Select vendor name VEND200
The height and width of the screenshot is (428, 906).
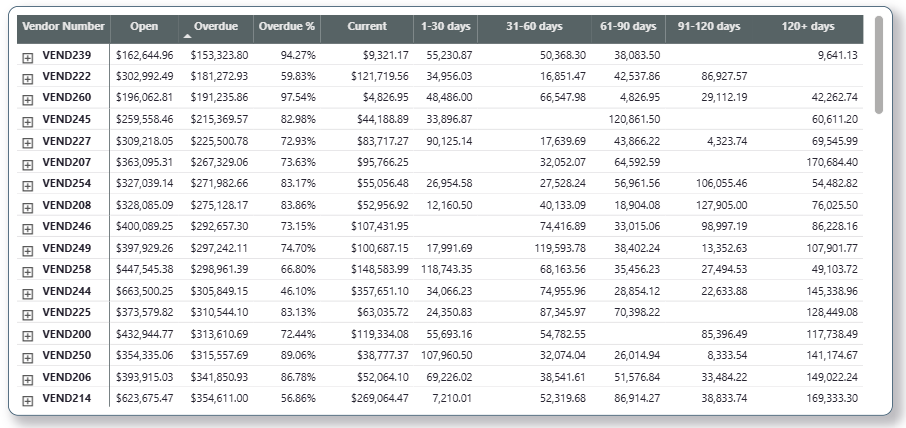pos(66,334)
